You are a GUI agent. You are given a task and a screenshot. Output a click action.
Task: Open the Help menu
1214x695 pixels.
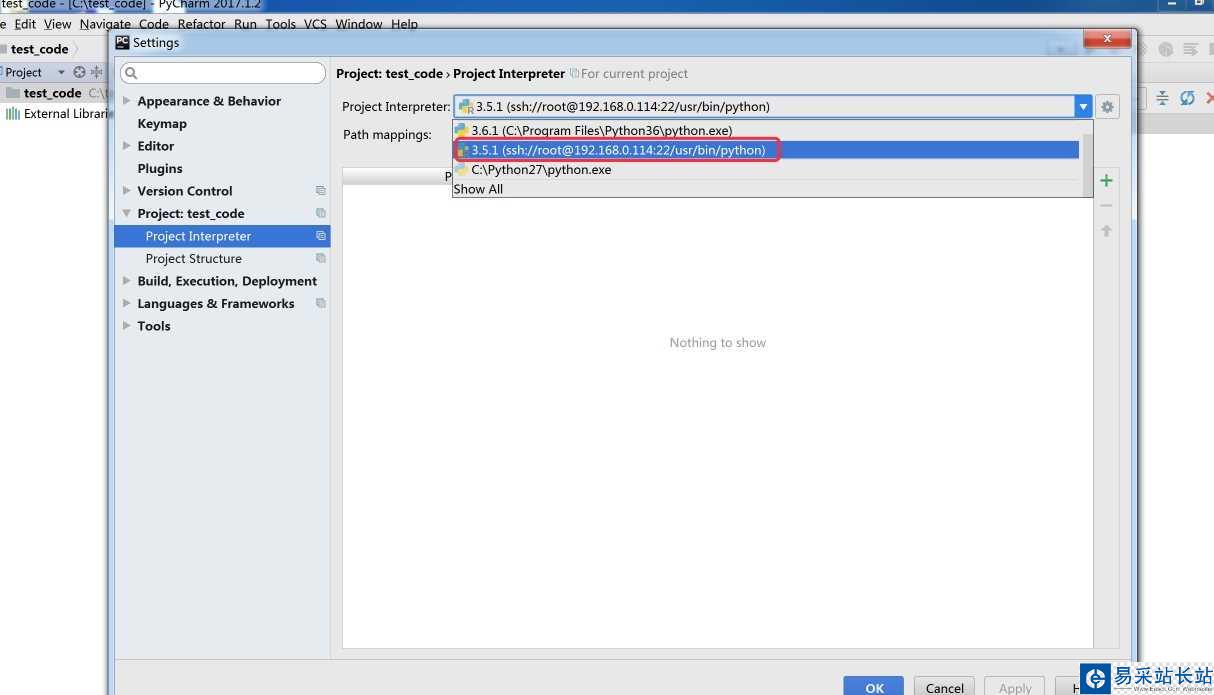tap(404, 24)
